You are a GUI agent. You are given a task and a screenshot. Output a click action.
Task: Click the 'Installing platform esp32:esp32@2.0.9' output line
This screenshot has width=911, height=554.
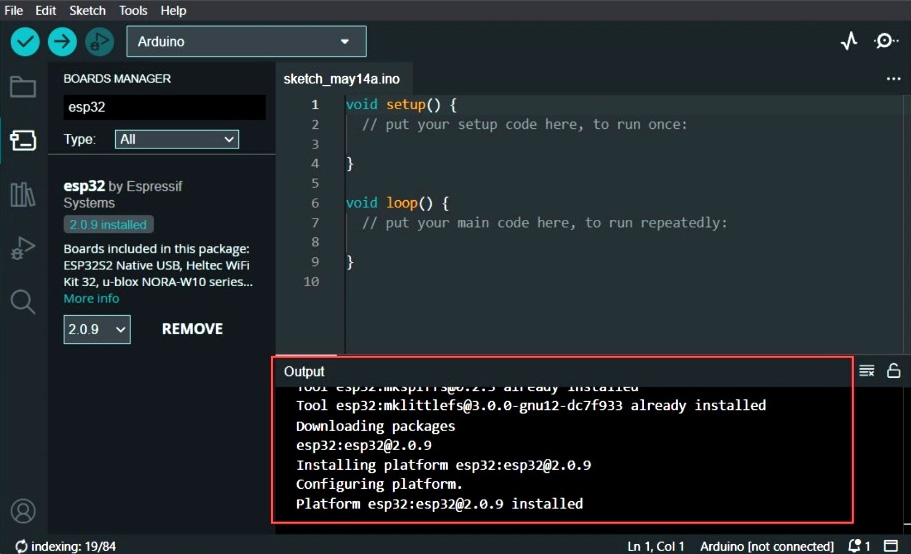point(443,465)
